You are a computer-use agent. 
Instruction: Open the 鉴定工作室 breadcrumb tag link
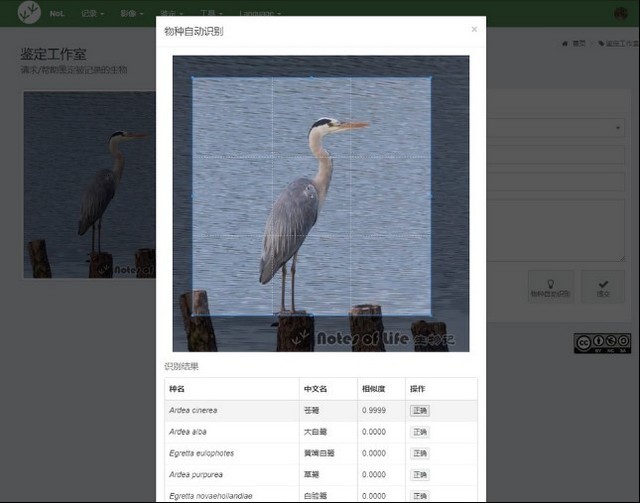click(618, 43)
